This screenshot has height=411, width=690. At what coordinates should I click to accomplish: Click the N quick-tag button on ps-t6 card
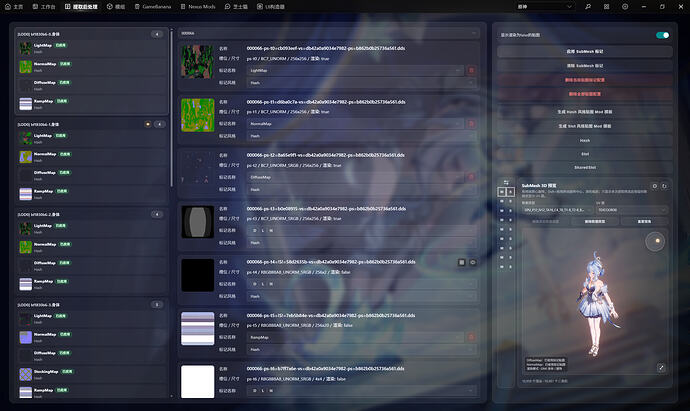271,391
